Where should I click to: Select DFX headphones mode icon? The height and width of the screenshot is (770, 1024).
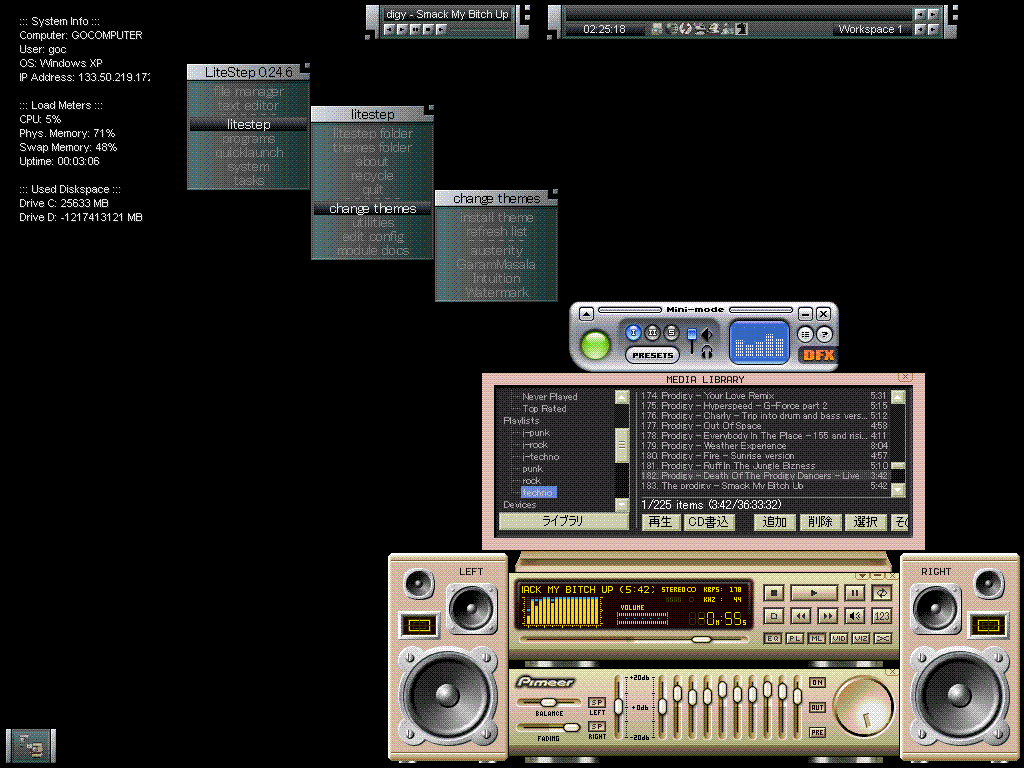click(x=707, y=353)
